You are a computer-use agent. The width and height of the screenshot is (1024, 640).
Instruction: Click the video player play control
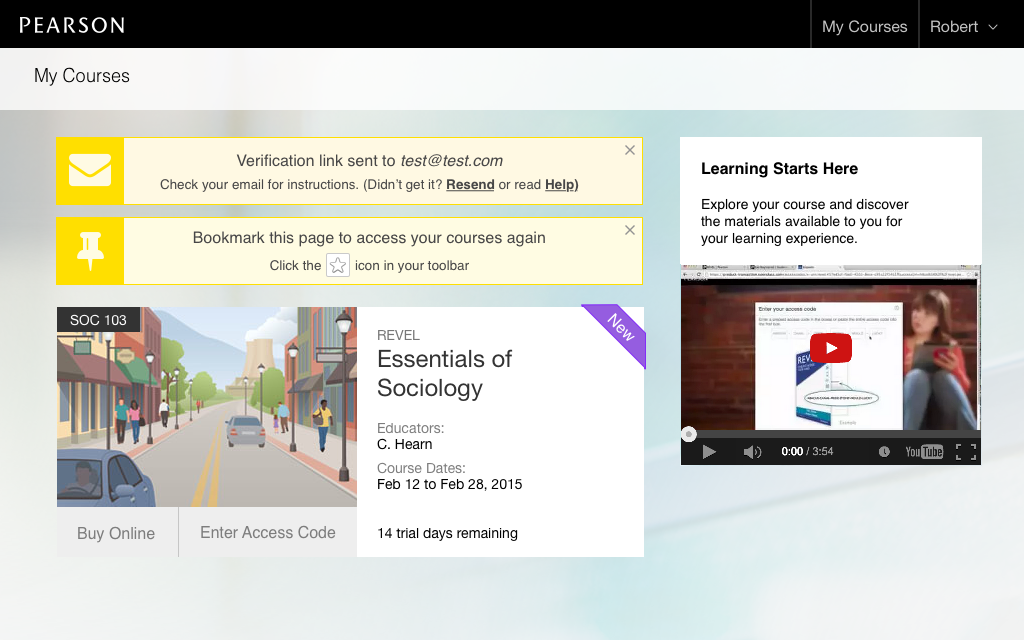(709, 452)
